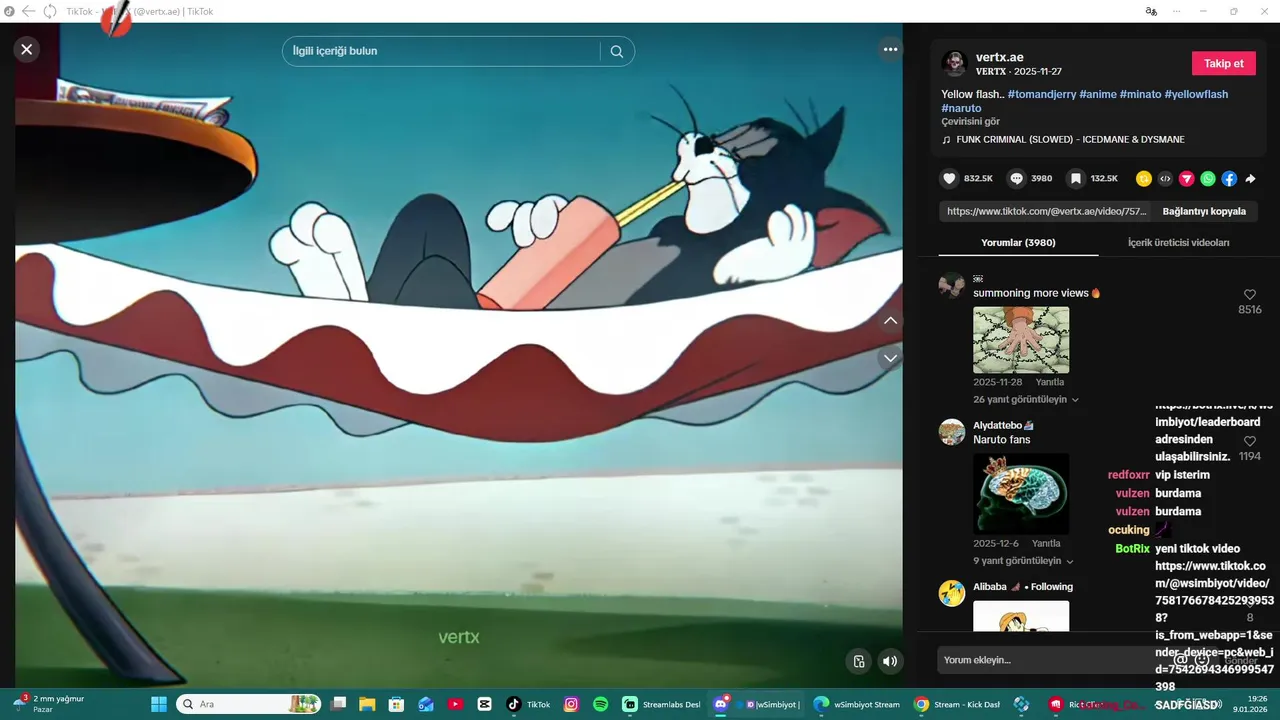
Task: Reply (Yanıtla) to 'Naruto fans' comment
Action: 1046,543
